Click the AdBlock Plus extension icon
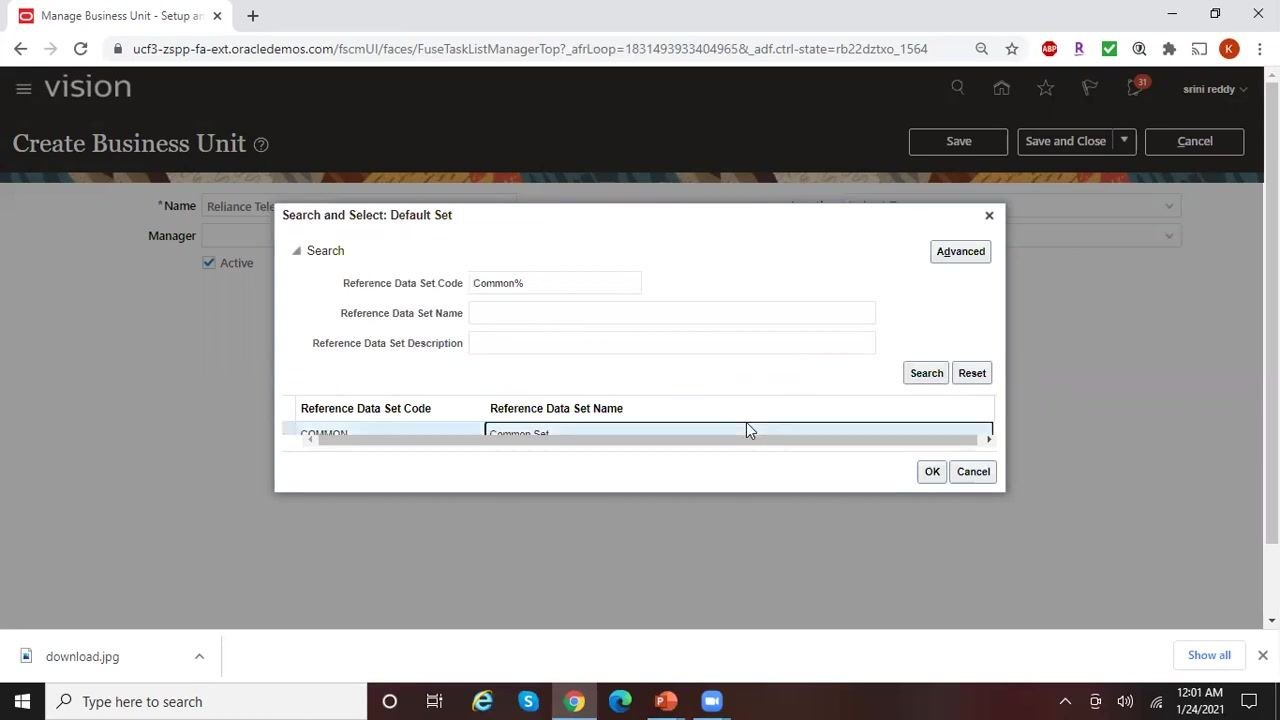Screen dimensions: 1280x720 pyautogui.click(x=1049, y=49)
